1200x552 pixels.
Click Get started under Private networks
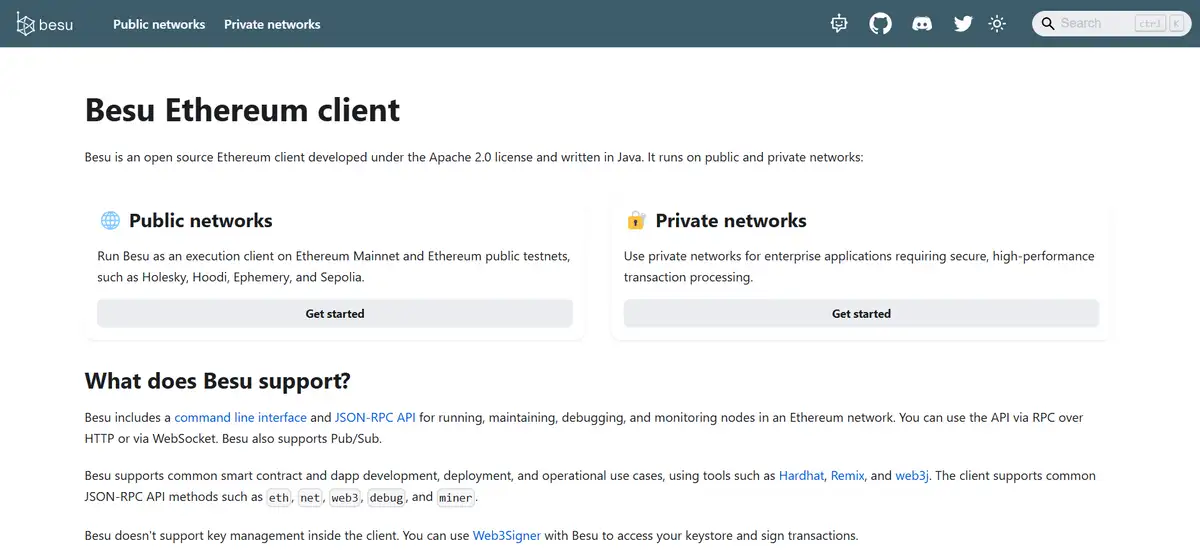(x=861, y=314)
